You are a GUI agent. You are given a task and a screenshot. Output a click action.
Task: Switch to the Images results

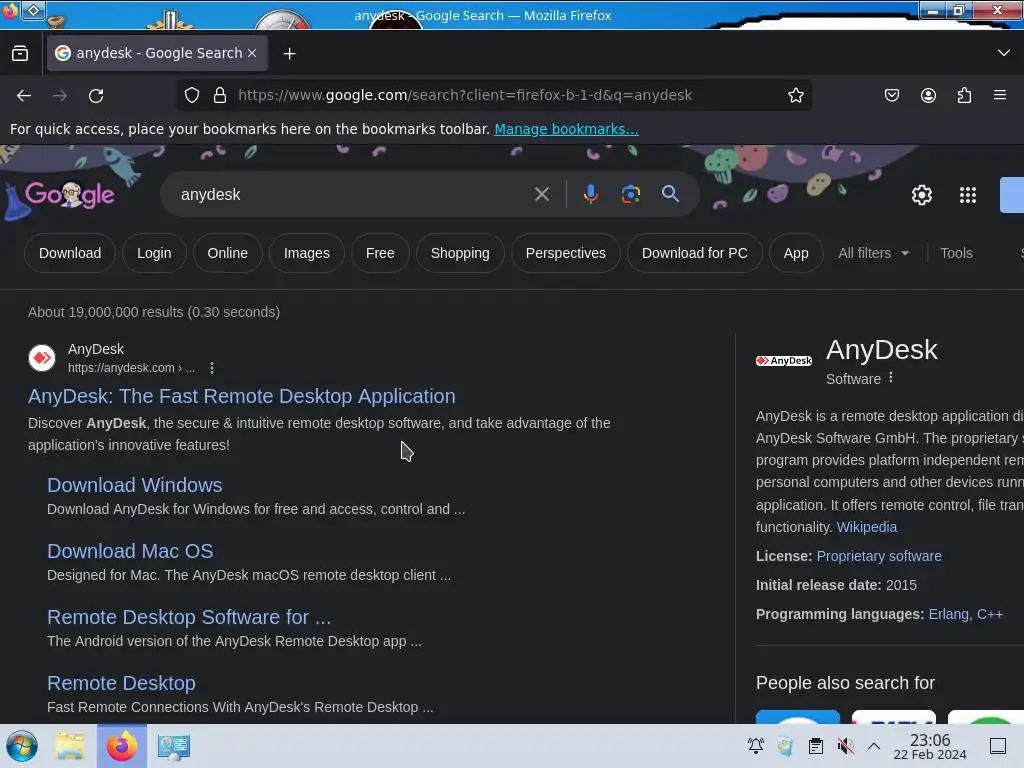[x=306, y=253]
